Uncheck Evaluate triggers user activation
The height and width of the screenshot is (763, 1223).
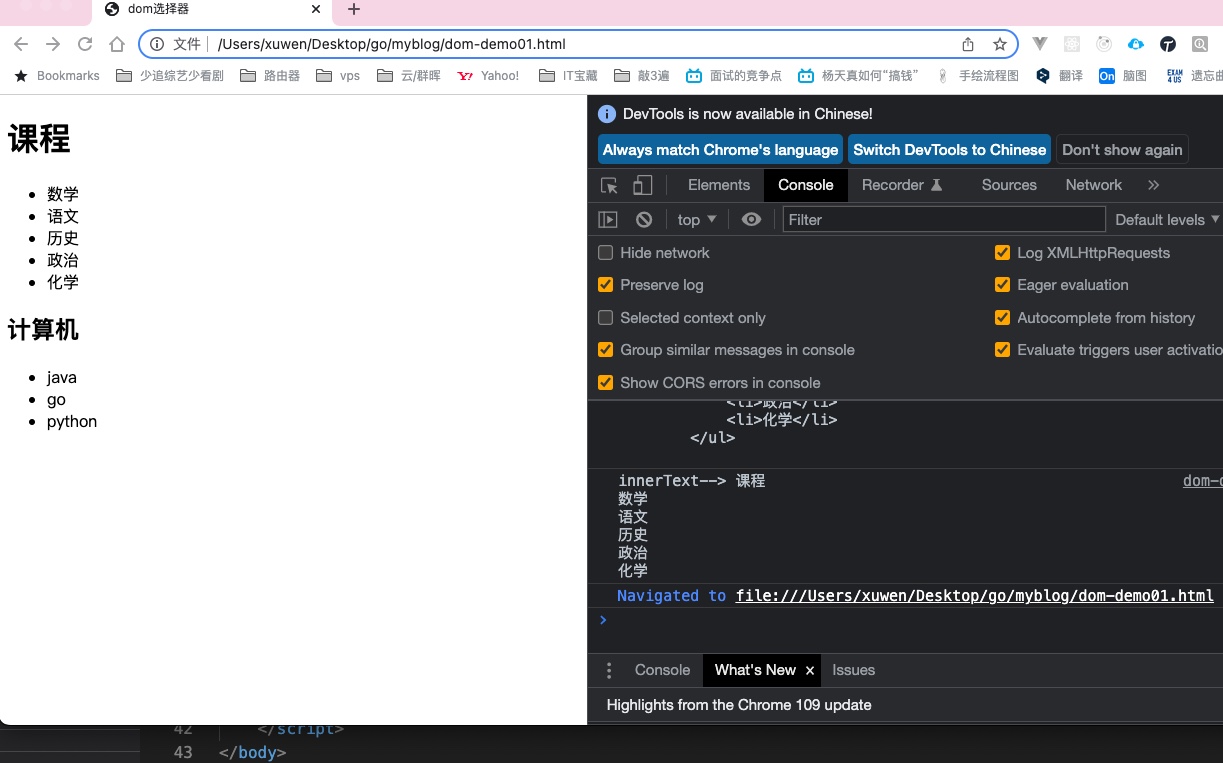point(1002,350)
